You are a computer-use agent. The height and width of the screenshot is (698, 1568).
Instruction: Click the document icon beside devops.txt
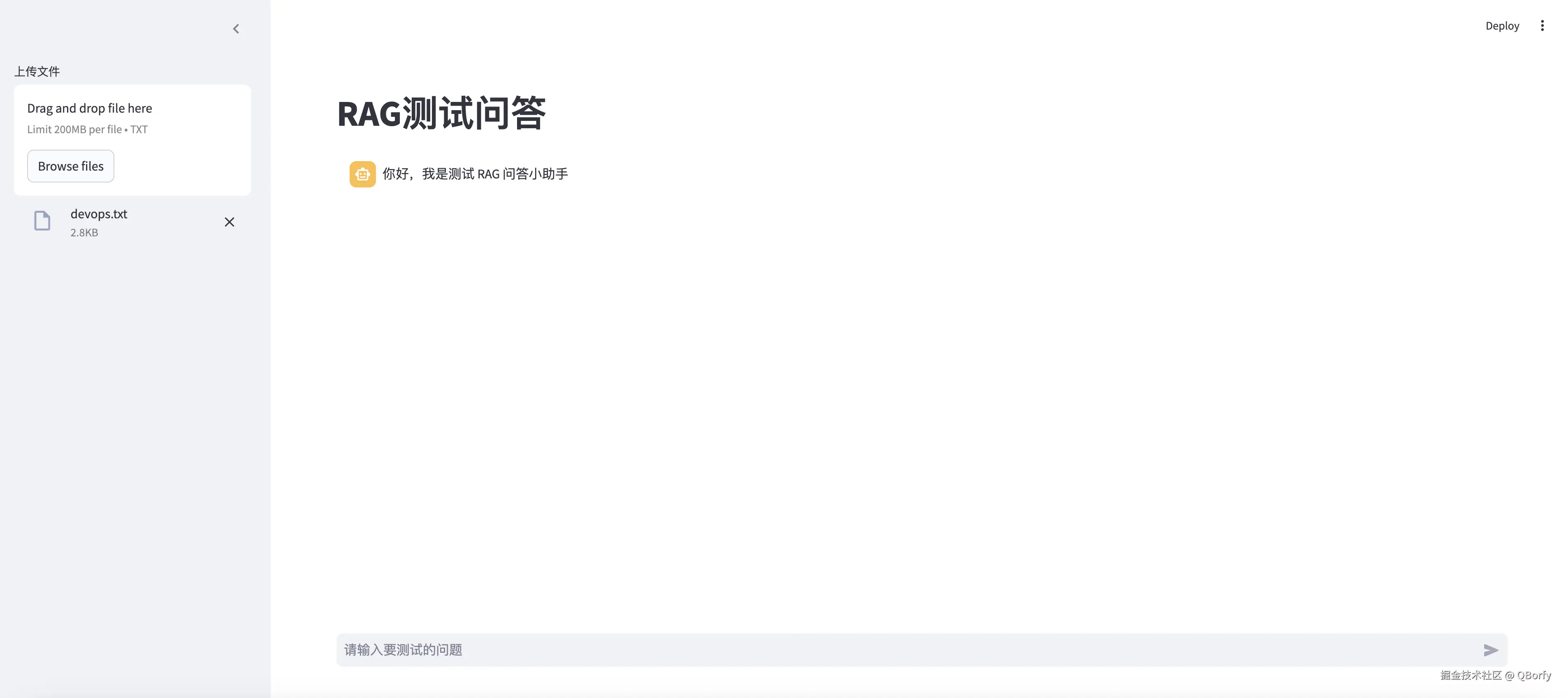42,220
